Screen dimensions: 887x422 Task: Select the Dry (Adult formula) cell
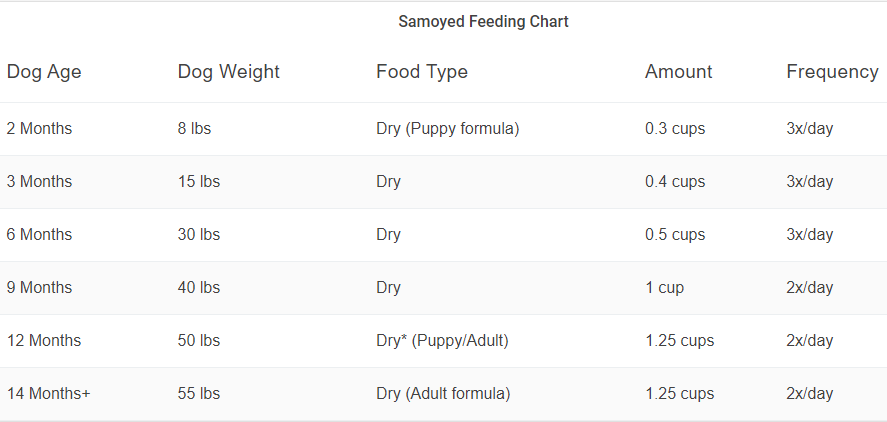443,394
